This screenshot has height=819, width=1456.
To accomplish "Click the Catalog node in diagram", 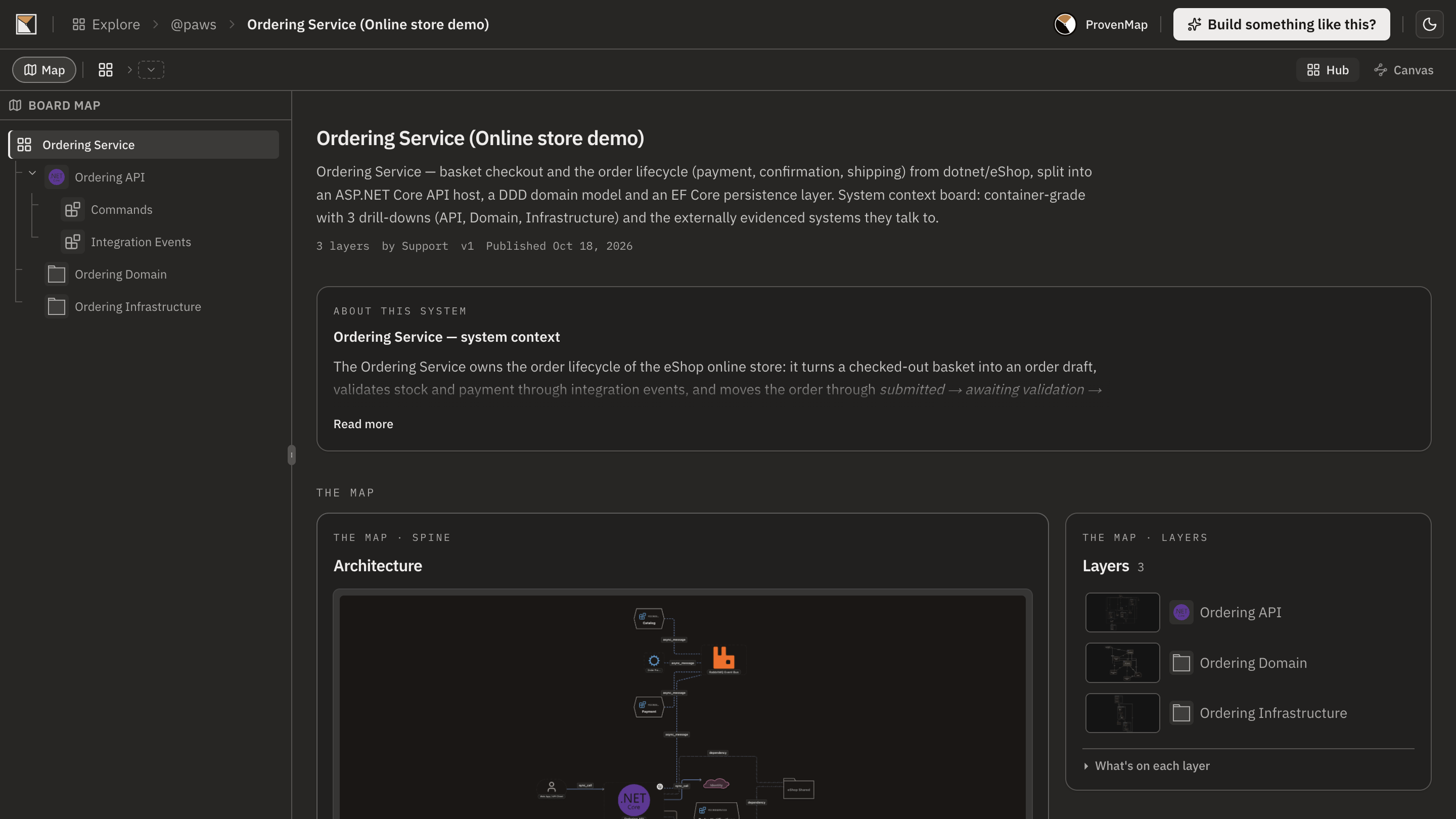I will (x=649, y=619).
